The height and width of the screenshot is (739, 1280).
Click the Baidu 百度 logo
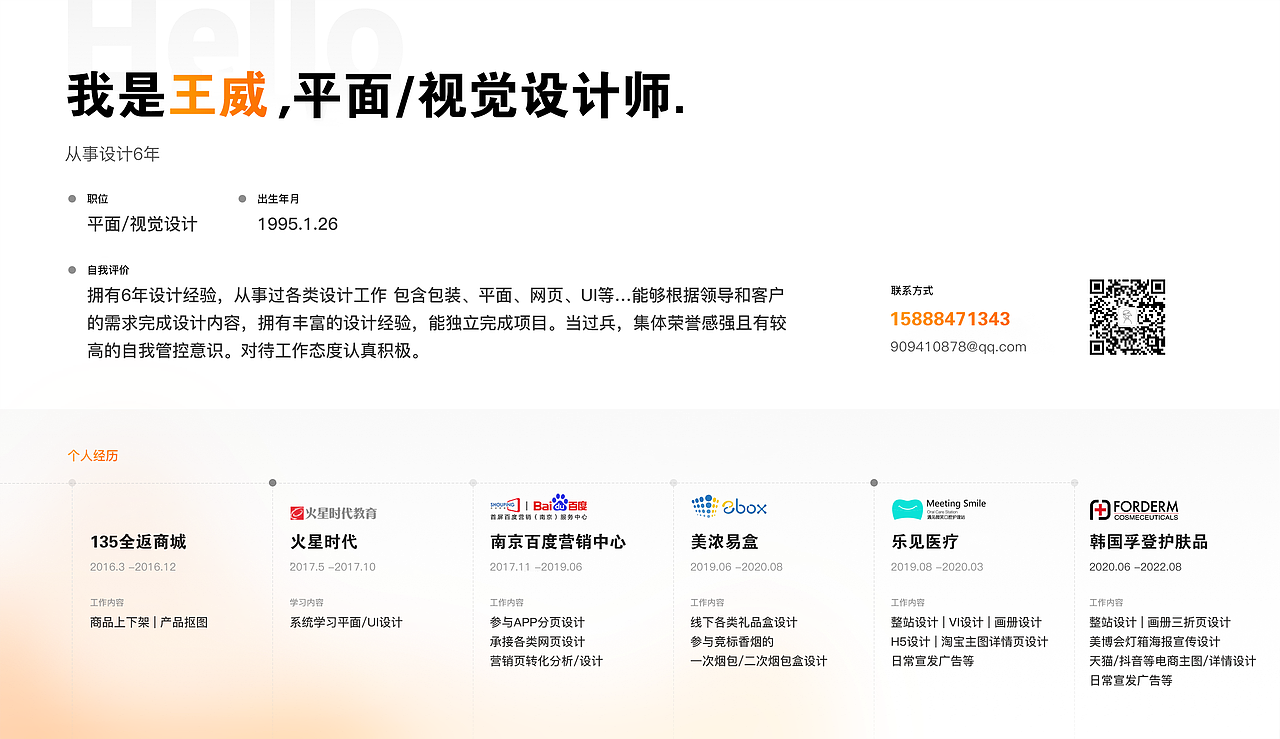tap(539, 507)
